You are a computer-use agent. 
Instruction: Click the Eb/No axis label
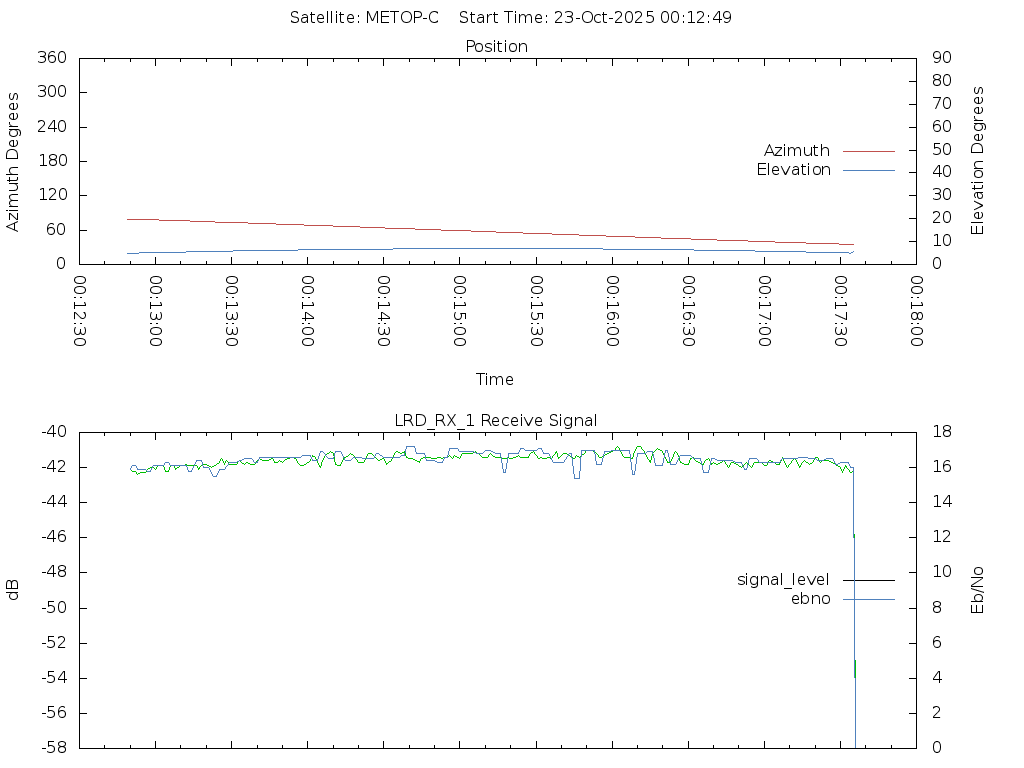point(978,590)
